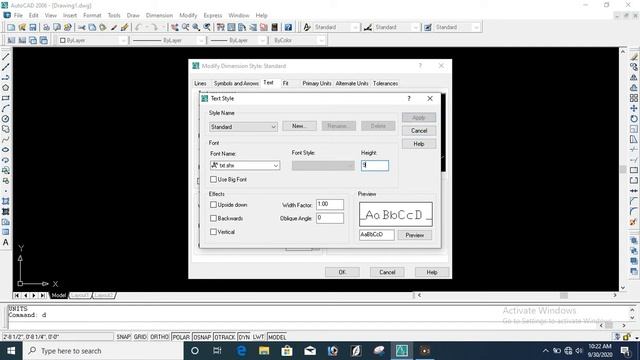Open the Dimension menu

pyautogui.click(x=159, y=15)
